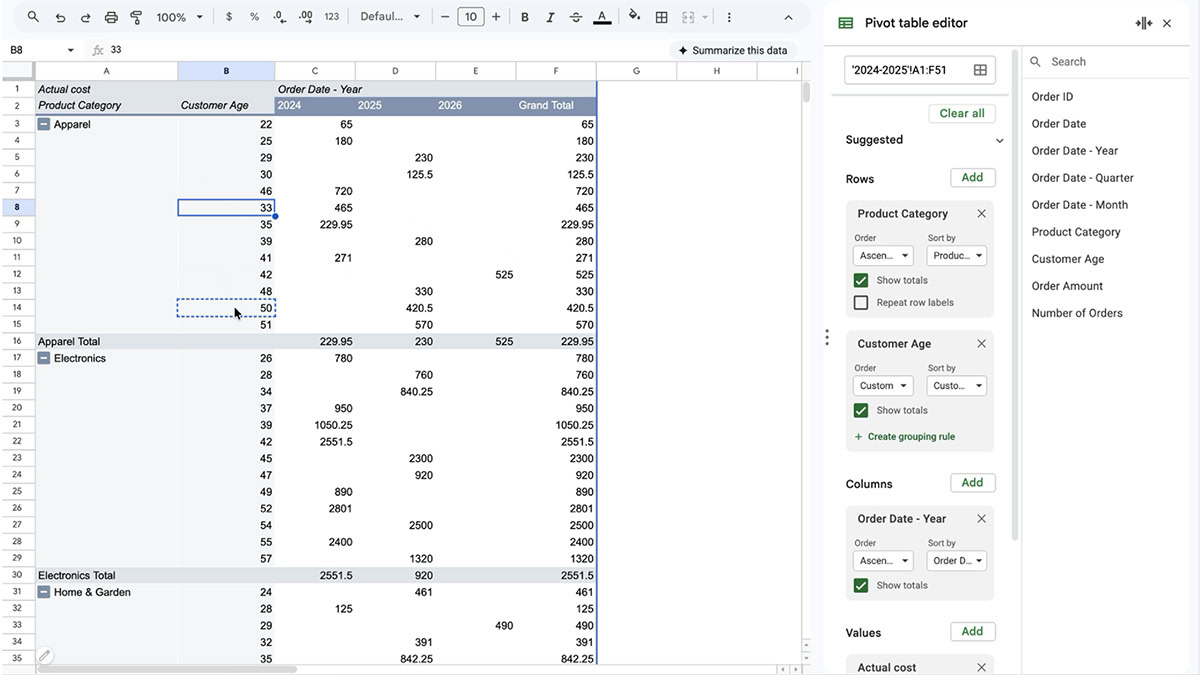This screenshot has width=1200, height=675.
Task: Format as percent
Action: [254, 17]
